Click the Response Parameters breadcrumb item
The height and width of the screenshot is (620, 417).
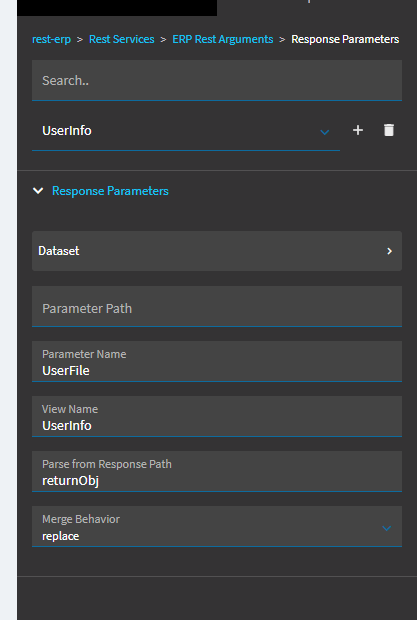(x=345, y=39)
